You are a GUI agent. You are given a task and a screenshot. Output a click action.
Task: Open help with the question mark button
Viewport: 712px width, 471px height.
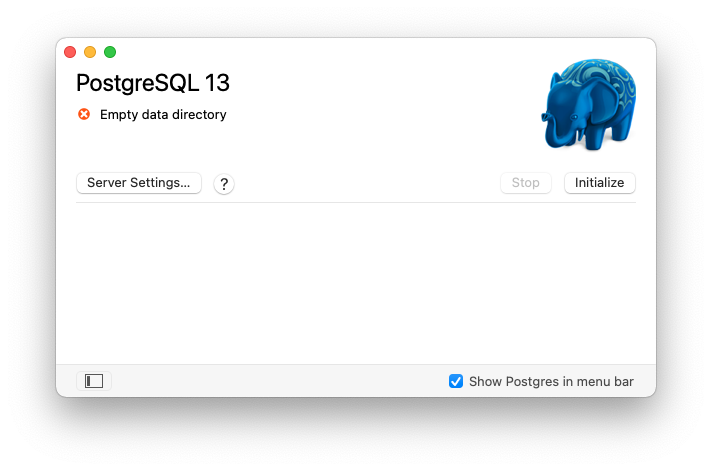[x=224, y=184]
